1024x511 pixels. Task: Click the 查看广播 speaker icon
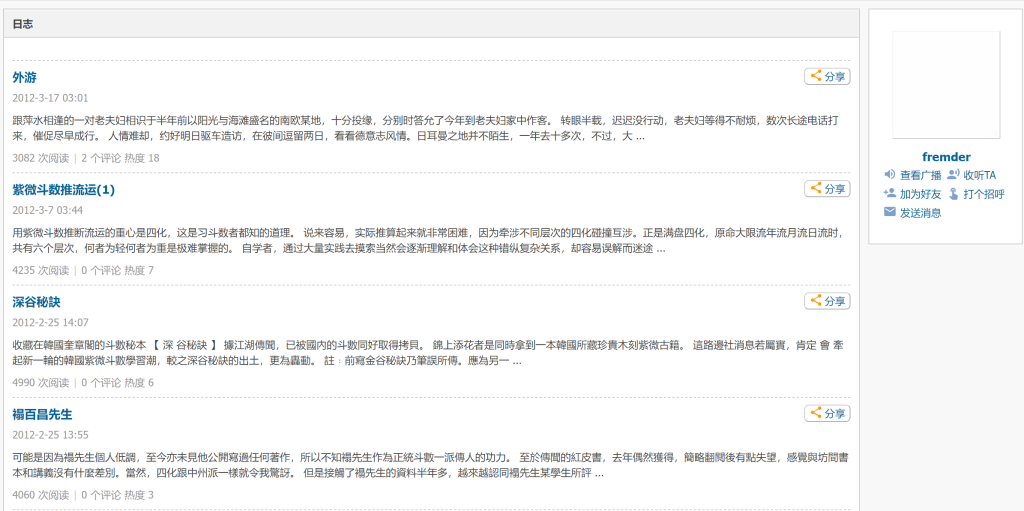pyautogui.click(x=889, y=175)
